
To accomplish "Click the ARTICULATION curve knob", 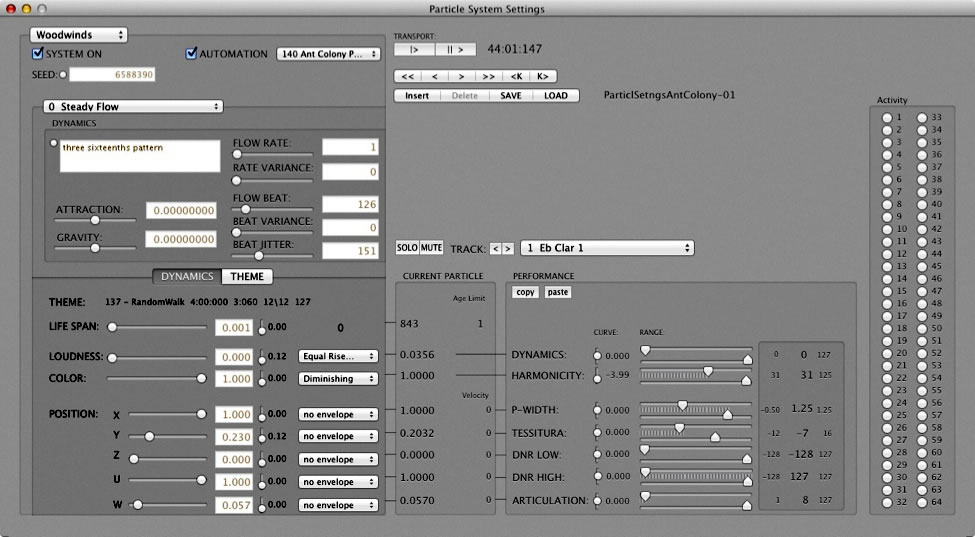I will [597, 501].
